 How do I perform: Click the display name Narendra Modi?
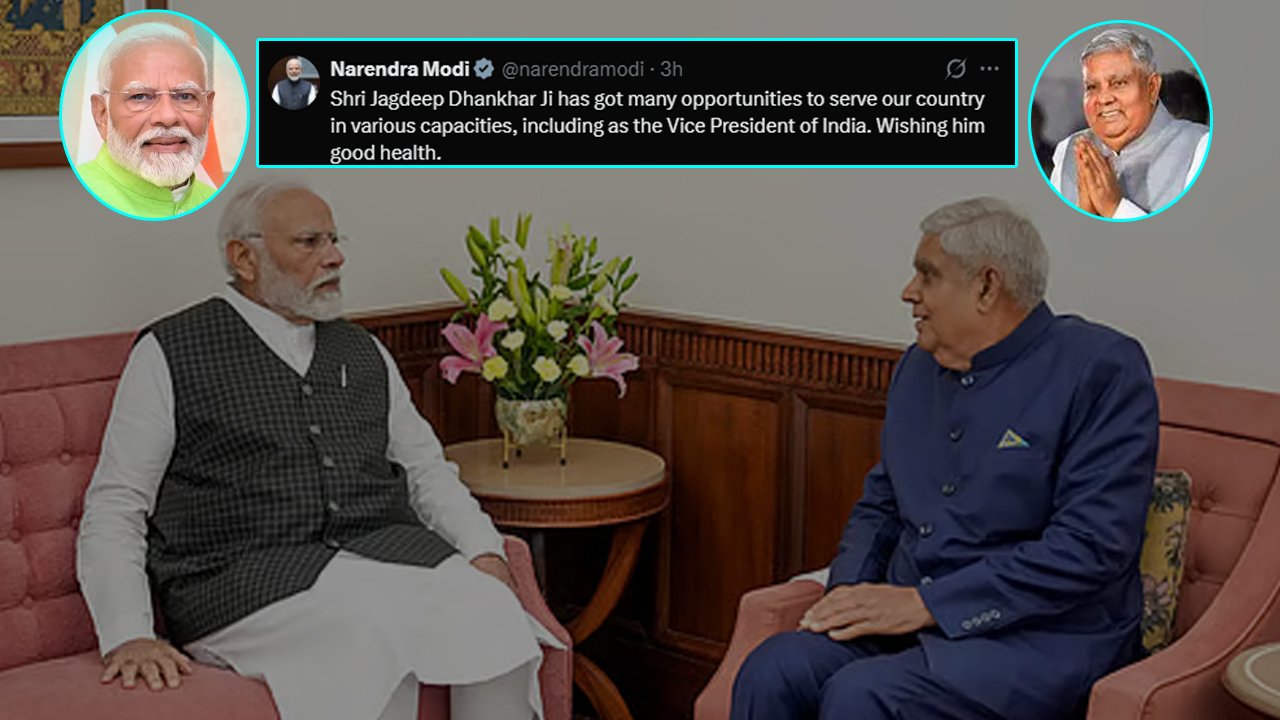pyautogui.click(x=400, y=69)
